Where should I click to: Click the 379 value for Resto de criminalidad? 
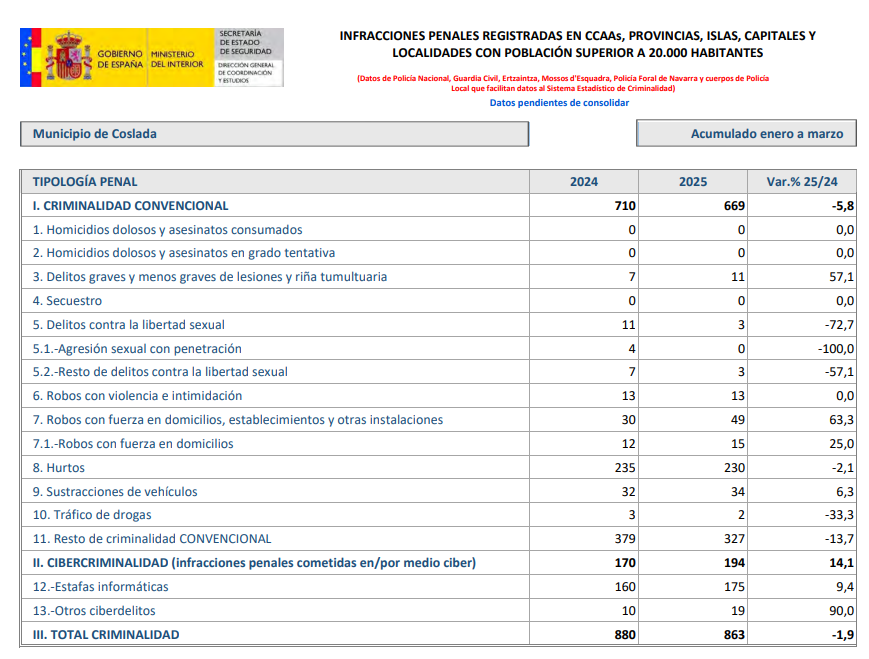pos(625,538)
